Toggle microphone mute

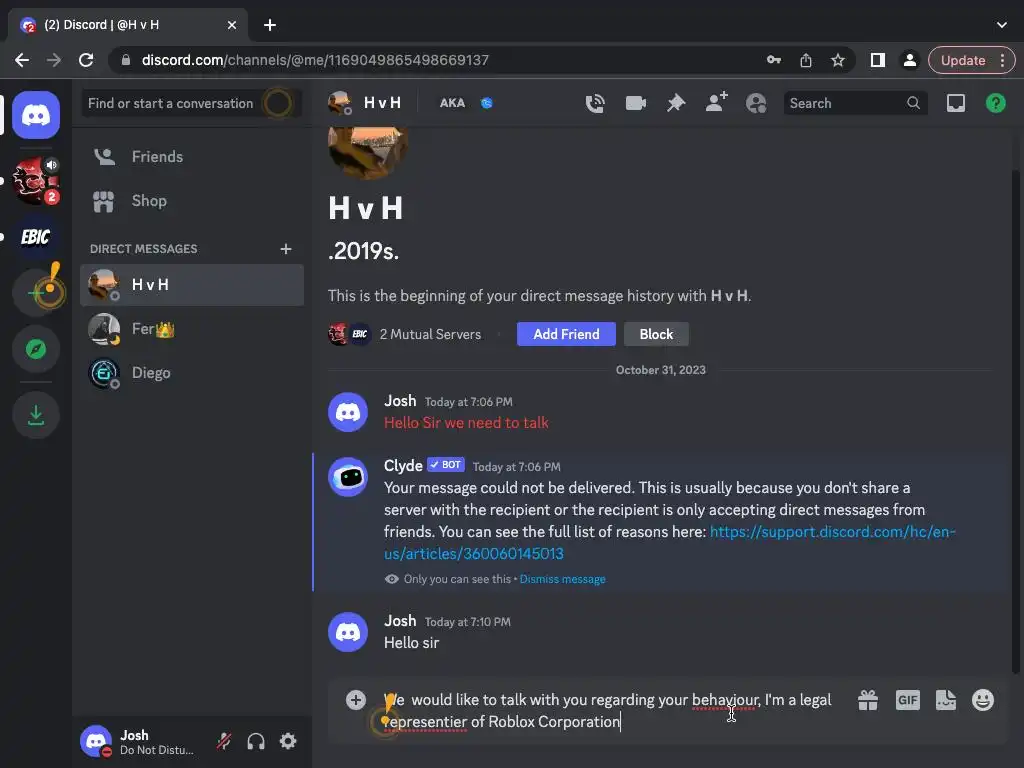[224, 741]
